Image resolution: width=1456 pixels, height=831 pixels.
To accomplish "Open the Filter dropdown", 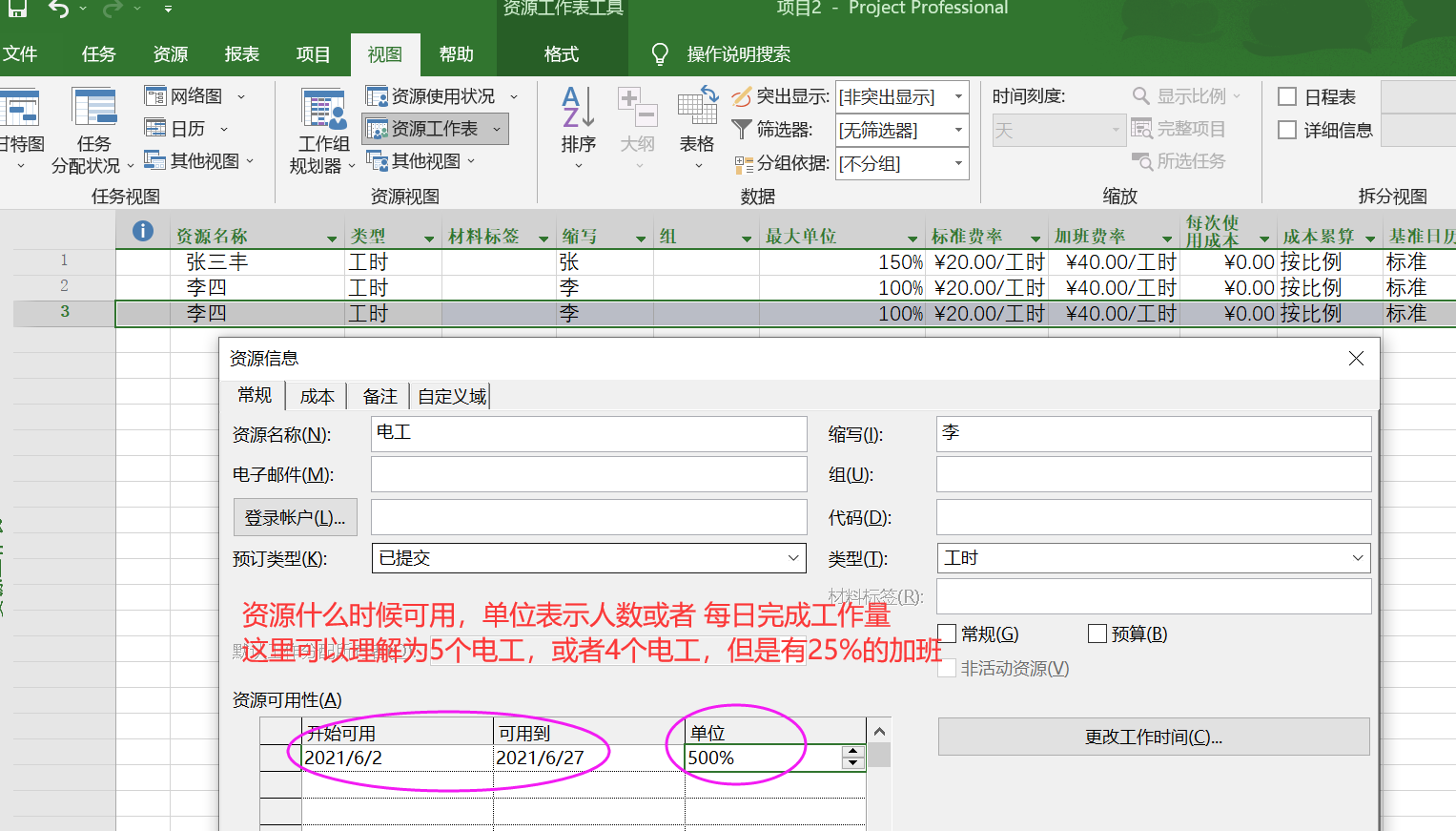I will tap(958, 129).
